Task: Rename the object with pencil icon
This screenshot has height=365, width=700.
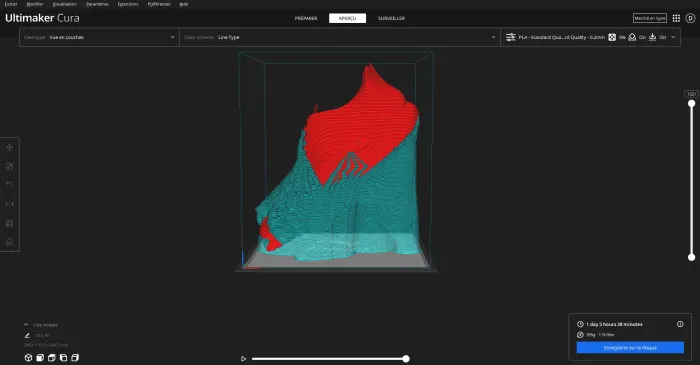Action: [x=27, y=336]
